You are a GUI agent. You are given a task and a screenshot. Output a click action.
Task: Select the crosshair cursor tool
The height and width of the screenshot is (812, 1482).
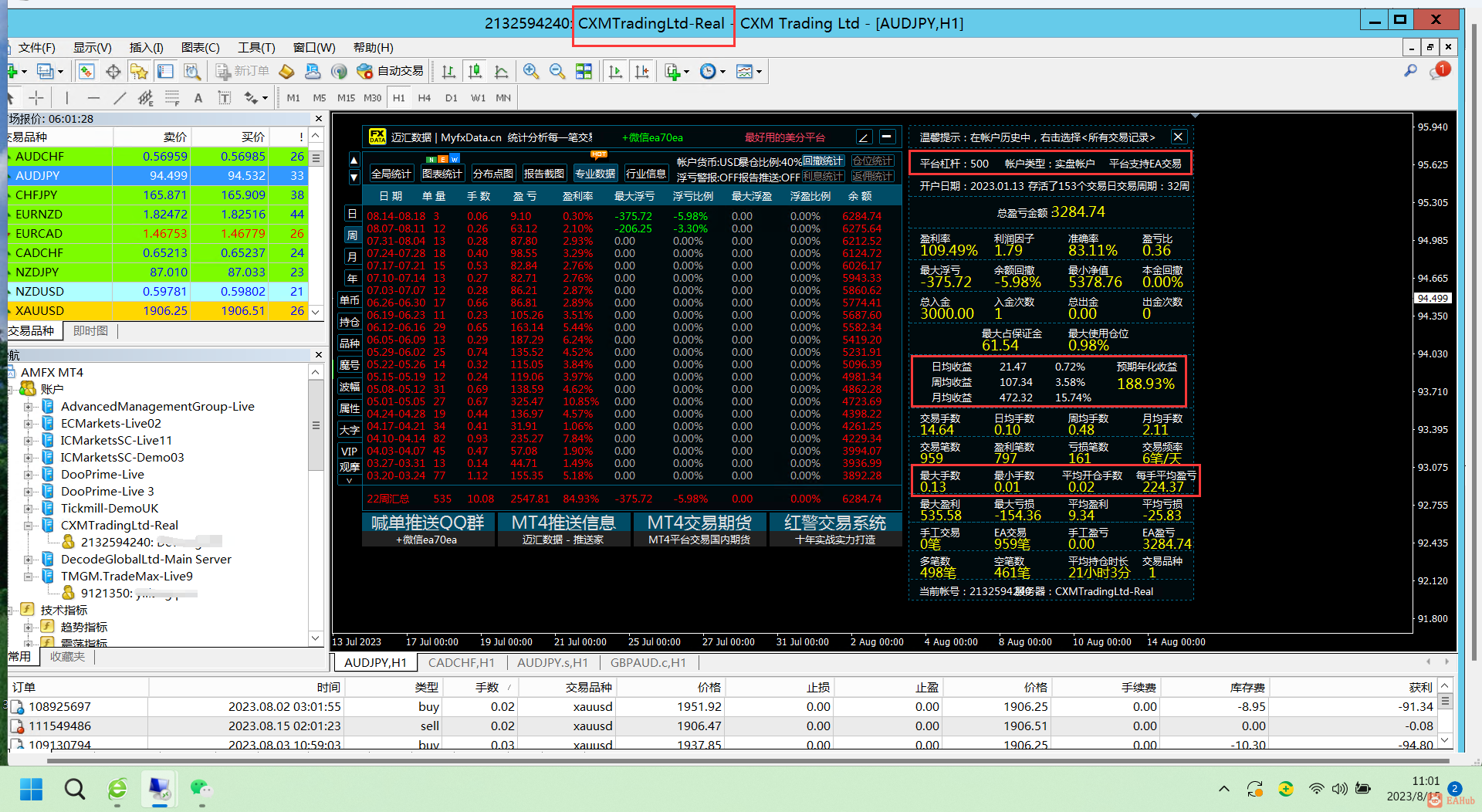point(36,98)
